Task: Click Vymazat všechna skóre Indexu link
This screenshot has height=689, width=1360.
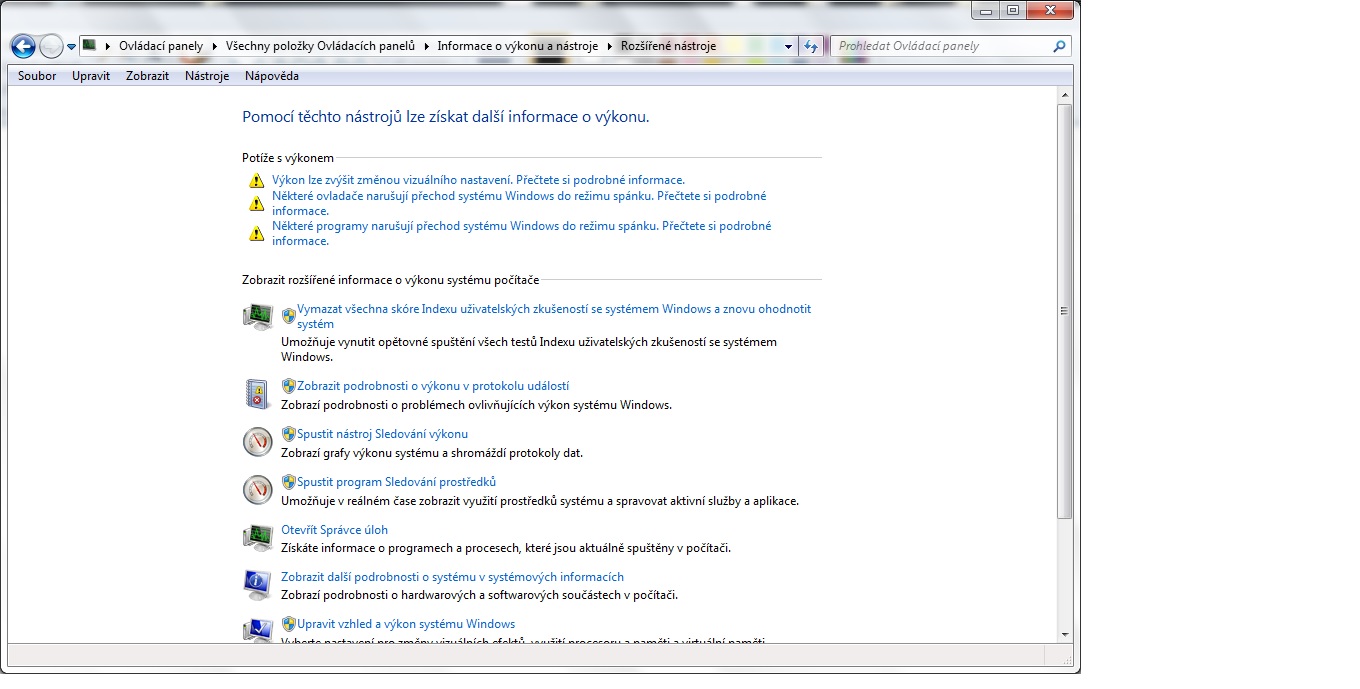Action: click(554, 316)
